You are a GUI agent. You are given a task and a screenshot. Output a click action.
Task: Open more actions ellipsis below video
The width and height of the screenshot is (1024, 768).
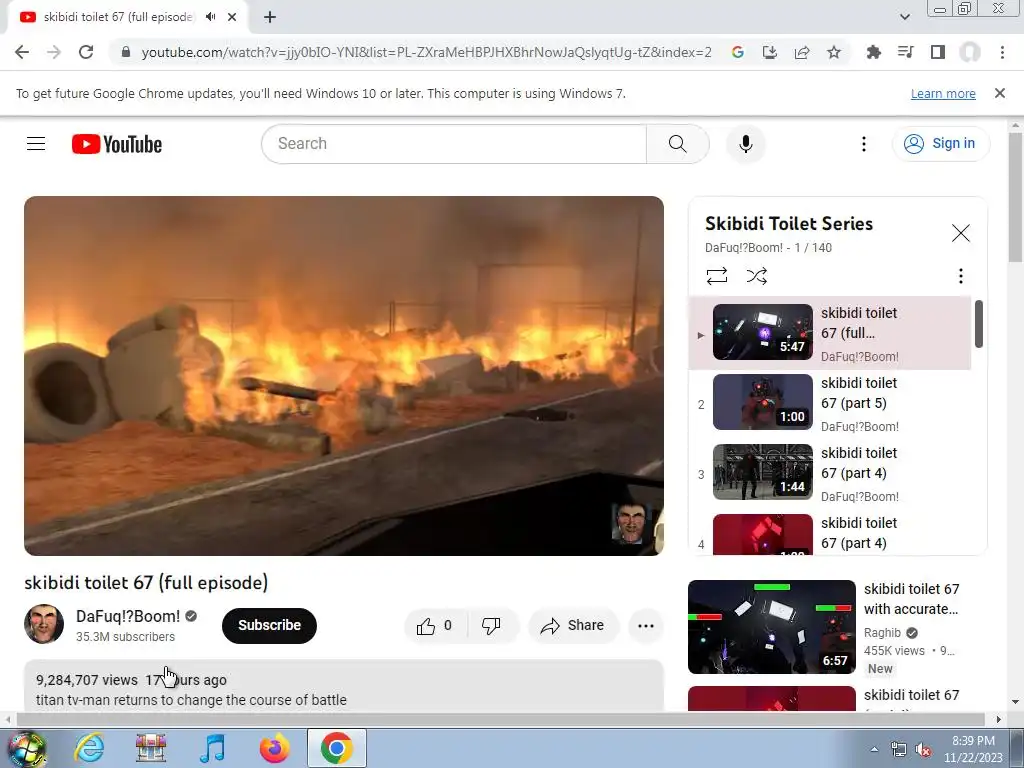[x=645, y=626]
